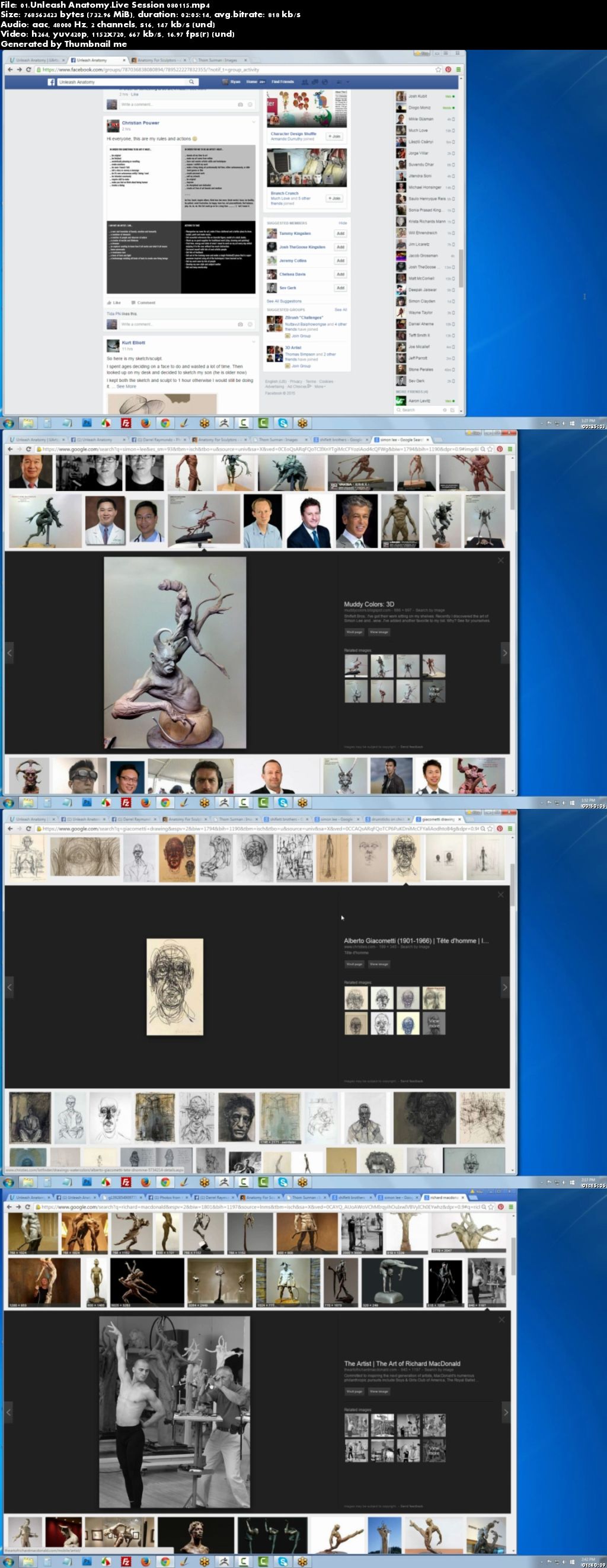Click Add next to Jeremy Collins
Image resolution: width=607 pixels, height=1568 pixels.
coord(341,260)
